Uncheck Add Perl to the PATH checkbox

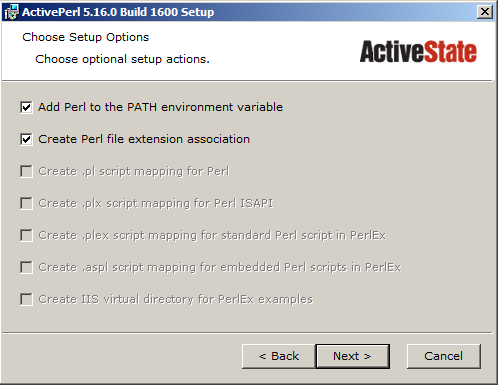(26, 107)
